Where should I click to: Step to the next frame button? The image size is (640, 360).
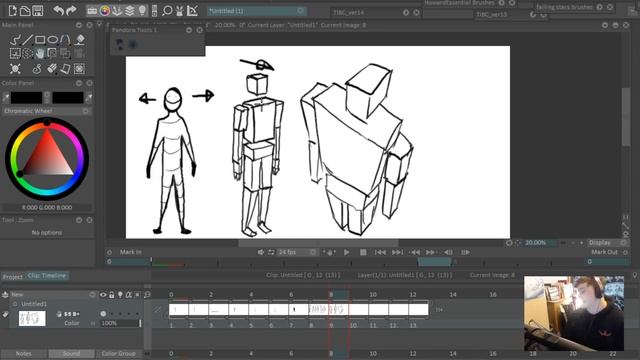[465, 252]
